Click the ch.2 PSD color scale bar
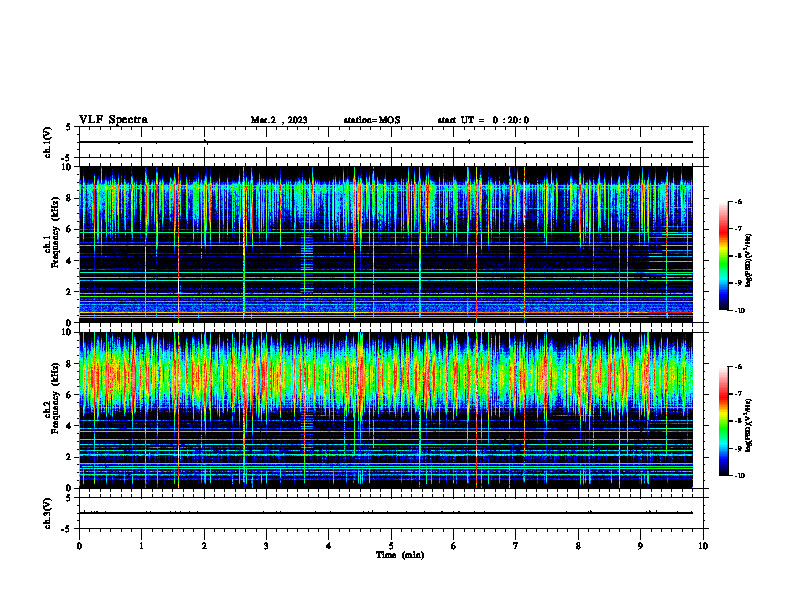 click(724, 421)
